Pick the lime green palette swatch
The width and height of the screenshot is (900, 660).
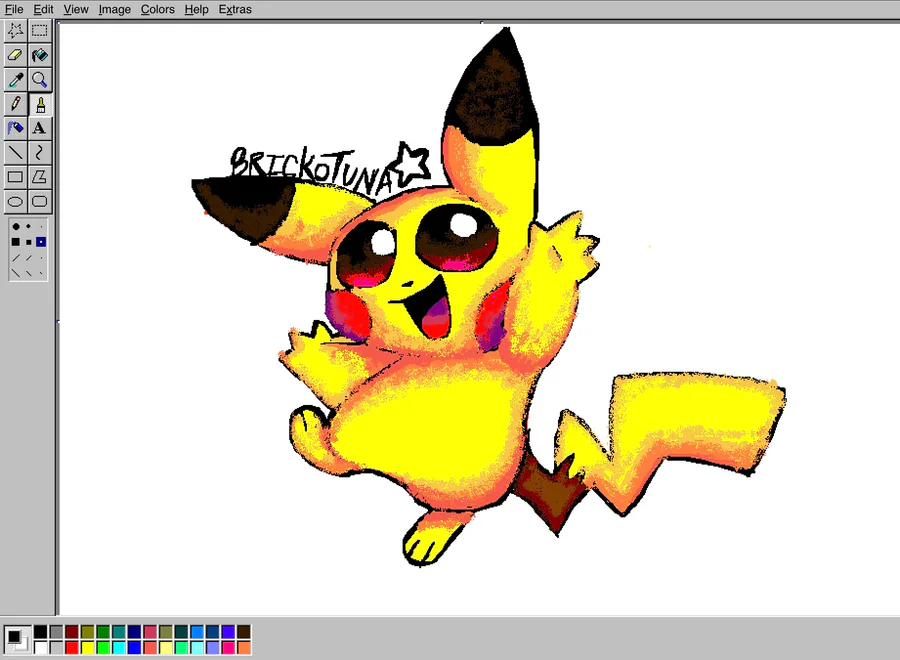coord(103,648)
